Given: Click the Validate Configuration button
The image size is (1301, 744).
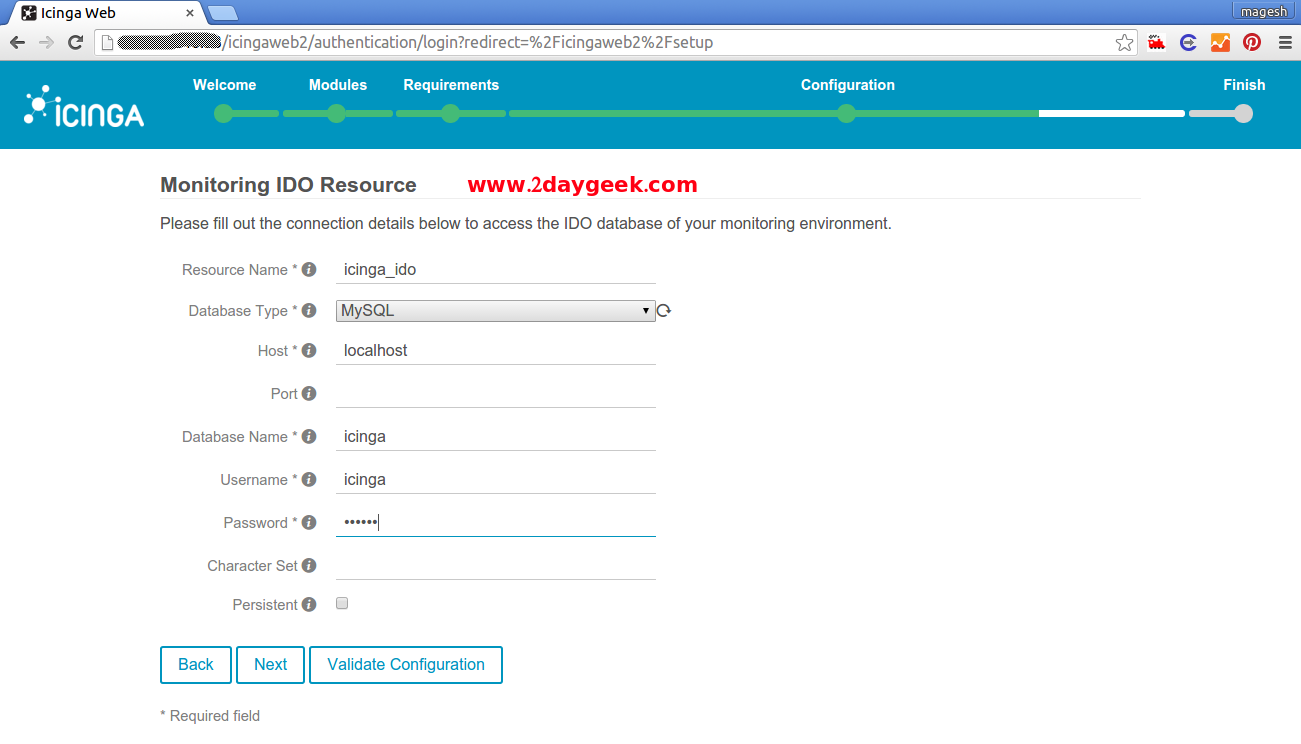Looking at the screenshot, I should [x=406, y=665].
